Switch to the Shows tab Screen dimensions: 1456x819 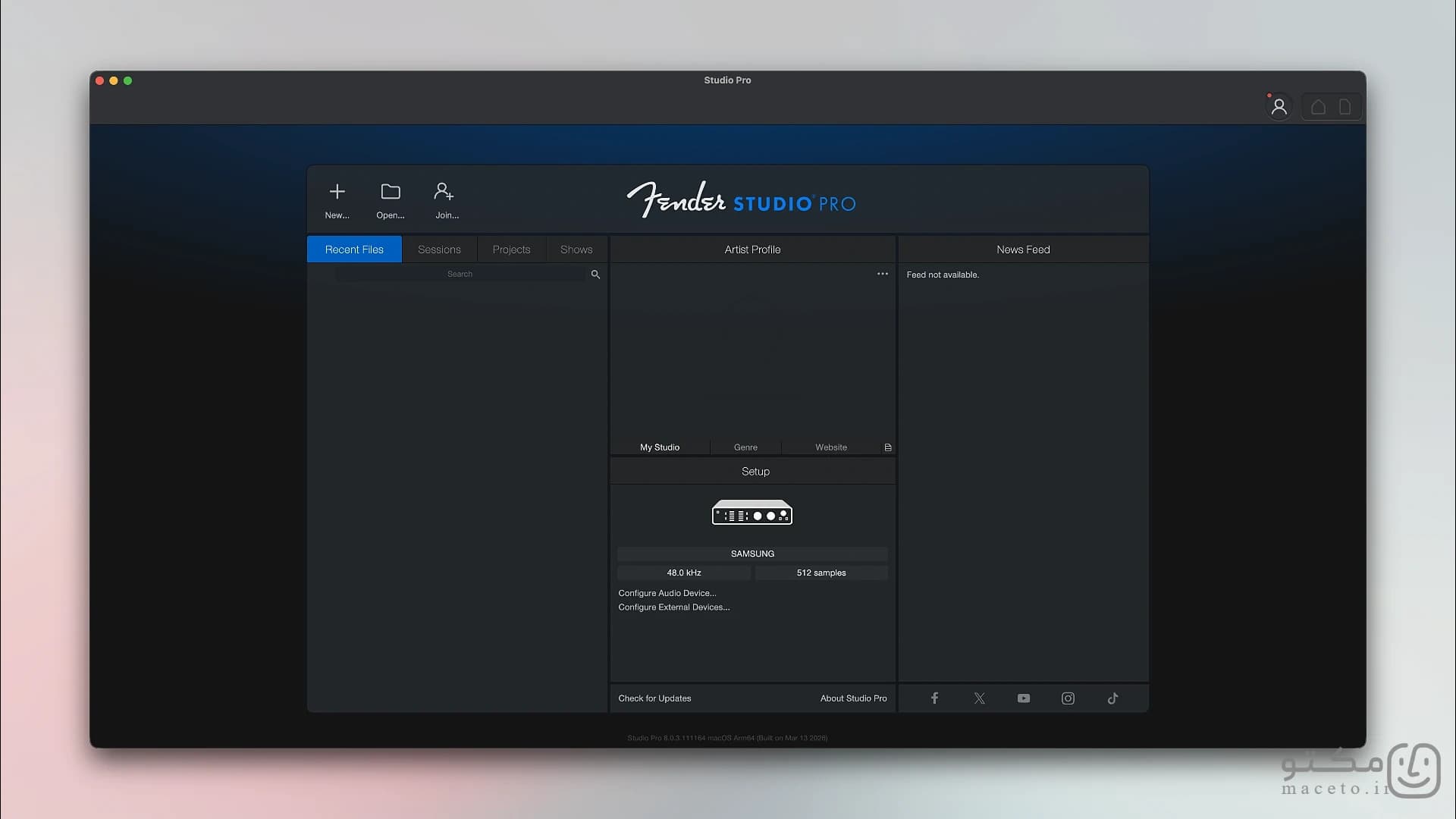[576, 249]
